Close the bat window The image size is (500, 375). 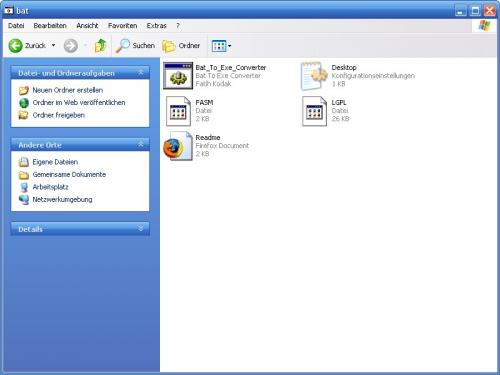click(x=490, y=11)
